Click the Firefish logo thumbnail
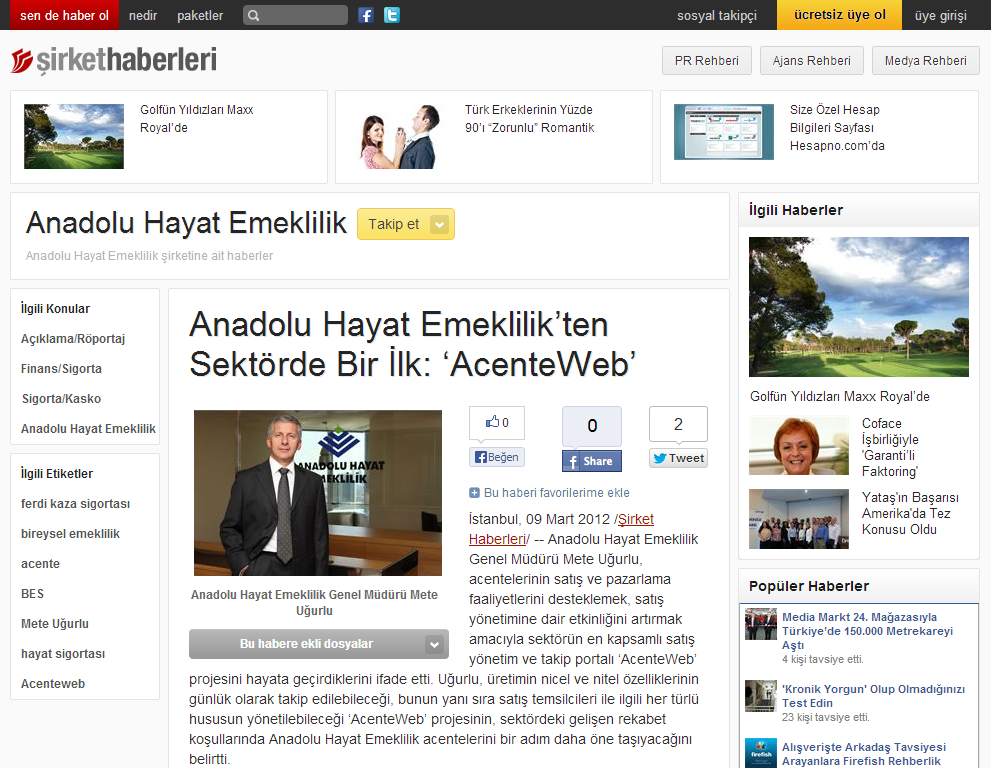Image resolution: width=991 pixels, height=768 pixels. tap(761, 753)
